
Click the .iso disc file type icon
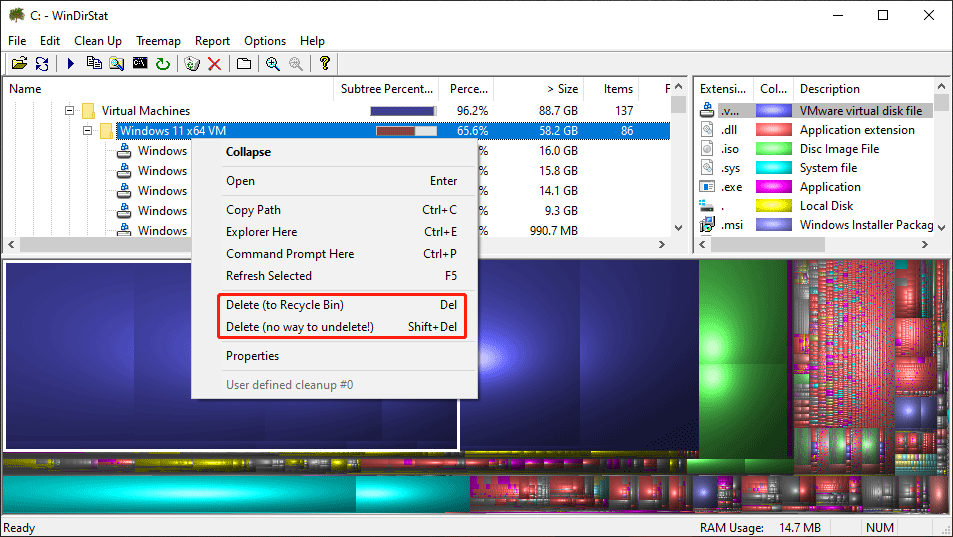(x=707, y=148)
